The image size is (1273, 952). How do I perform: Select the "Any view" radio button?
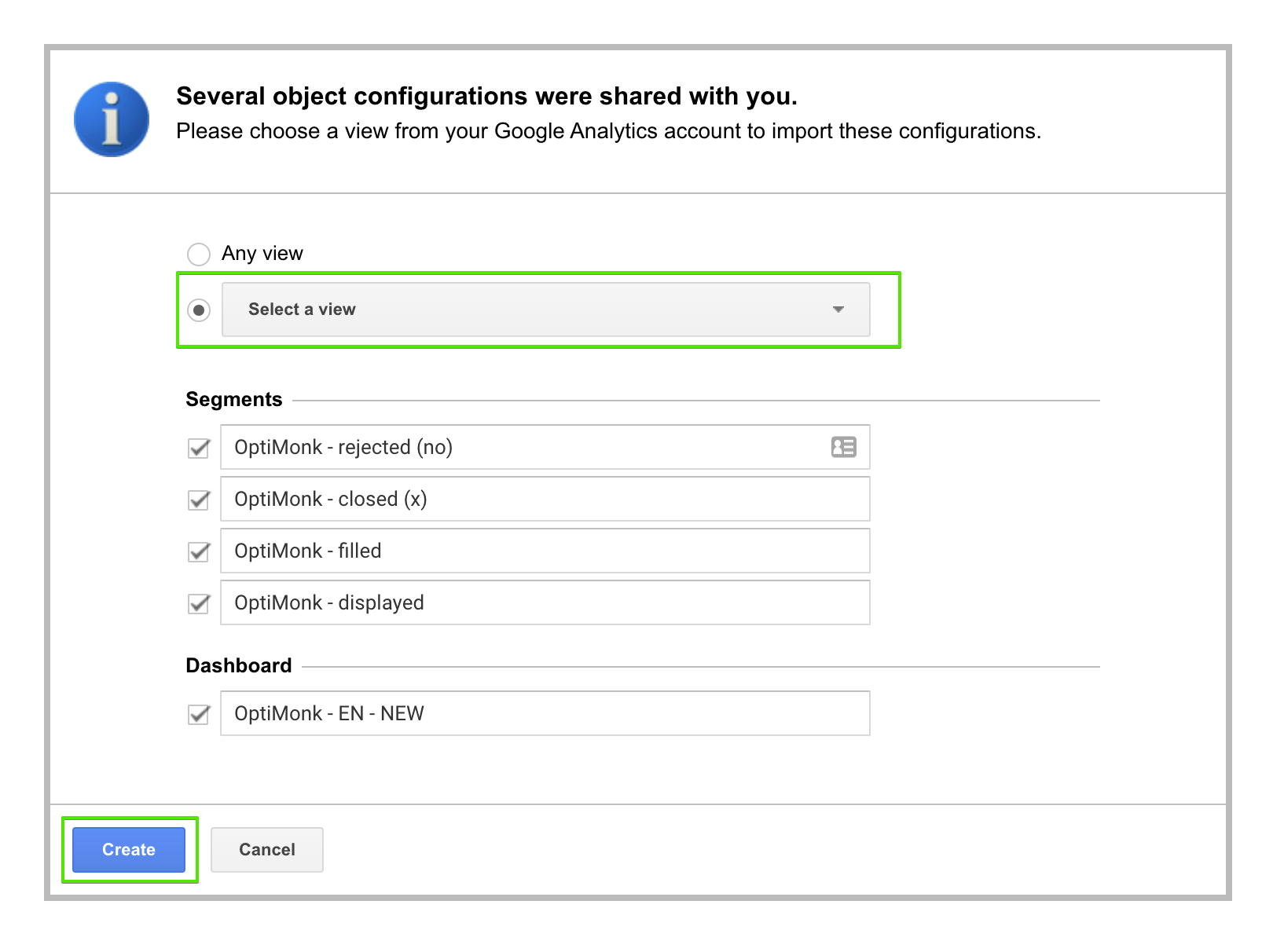click(199, 254)
